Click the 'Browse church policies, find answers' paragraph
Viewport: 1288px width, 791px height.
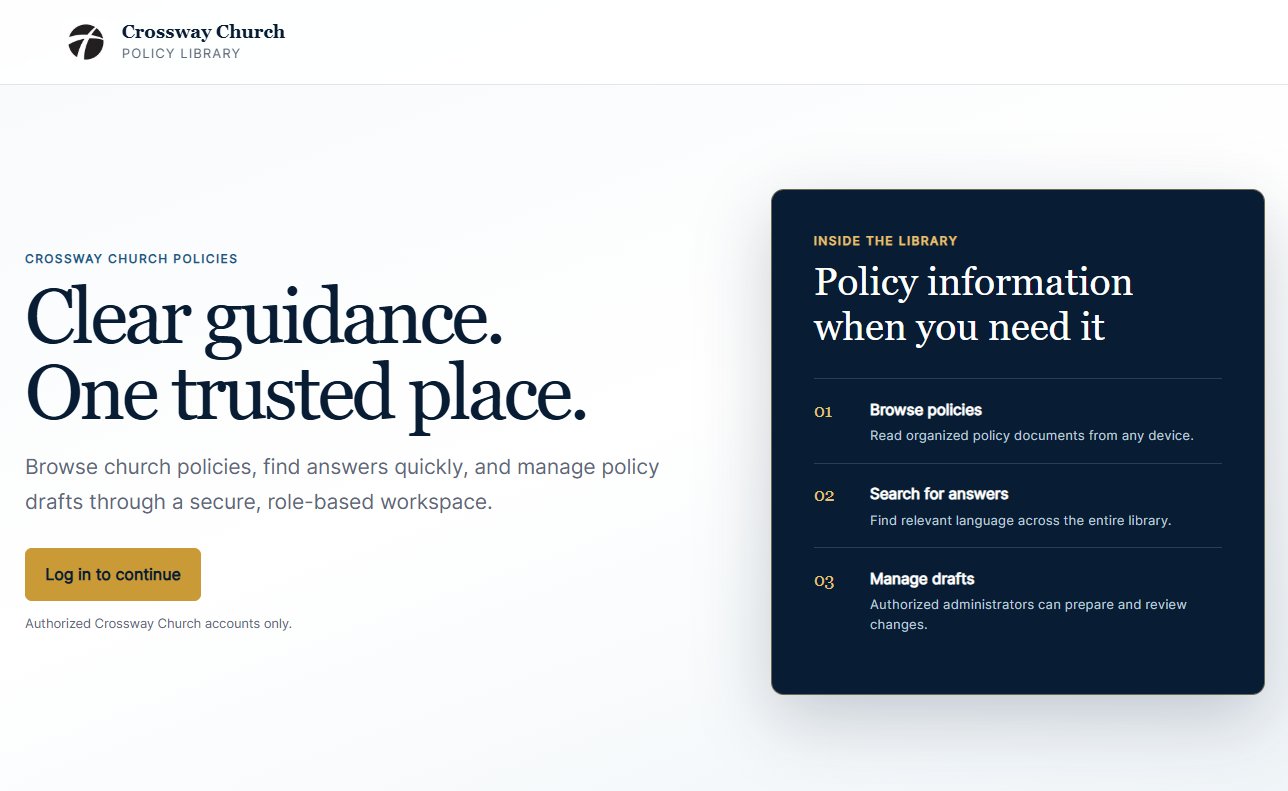342,485
